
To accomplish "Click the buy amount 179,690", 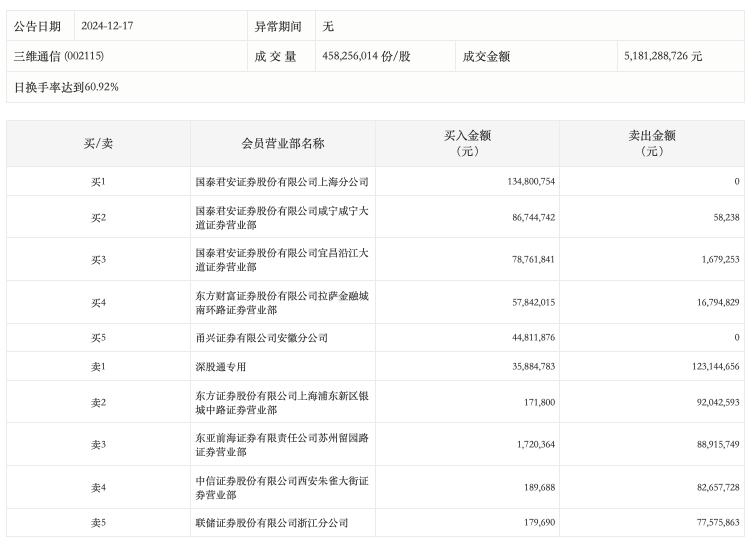I will 539,522.
